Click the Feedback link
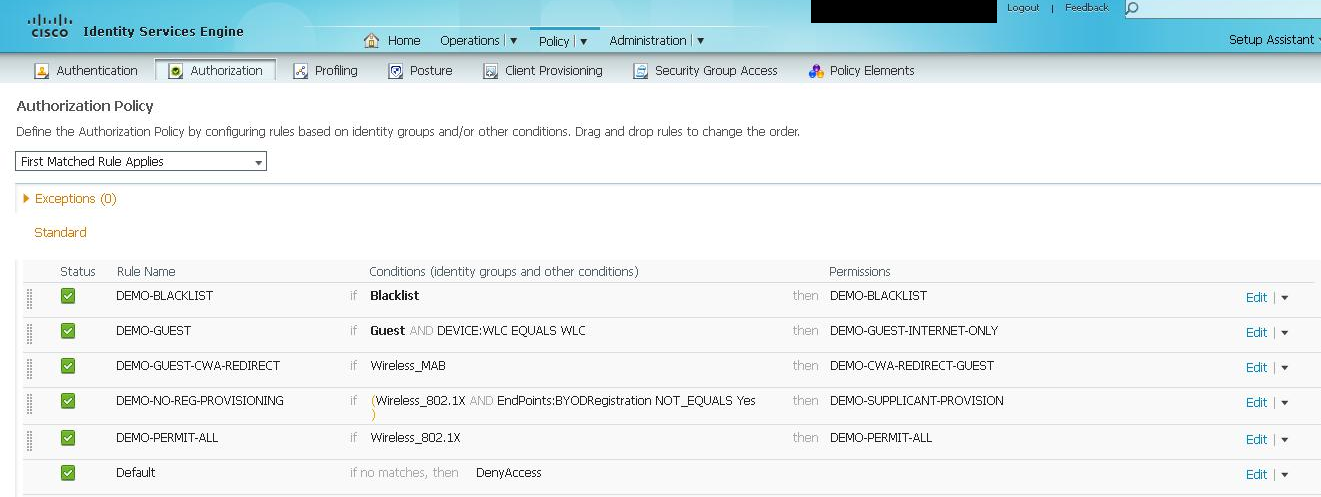This screenshot has height=497, width=1321. pyautogui.click(x=1087, y=8)
